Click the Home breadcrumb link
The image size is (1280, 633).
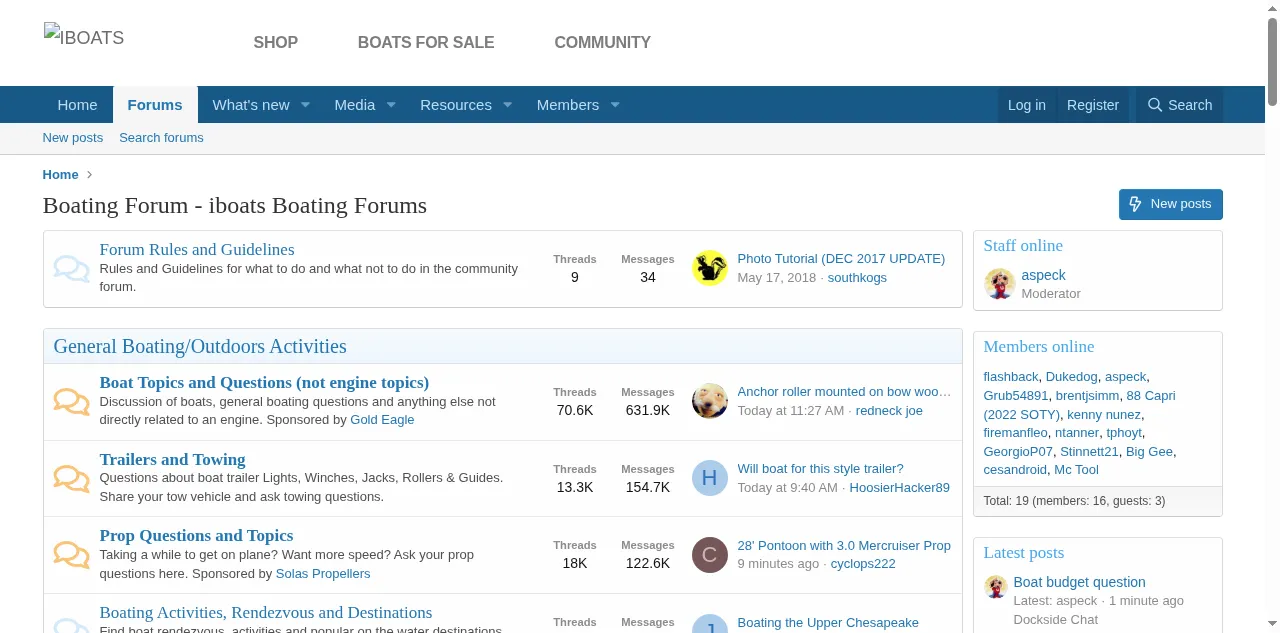(60, 175)
